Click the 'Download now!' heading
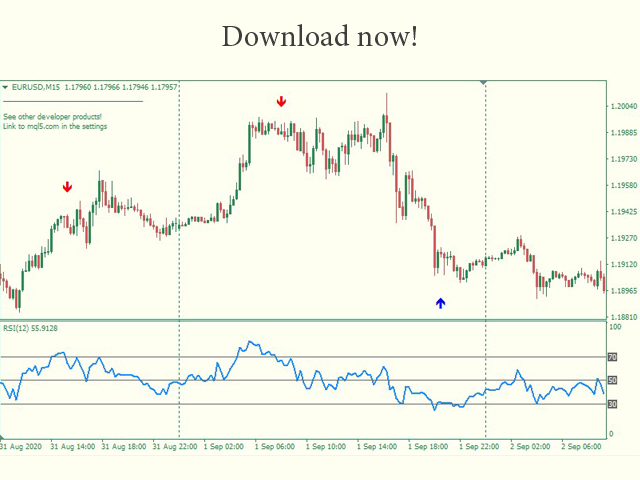Image resolution: width=640 pixels, height=480 pixels. point(320,37)
